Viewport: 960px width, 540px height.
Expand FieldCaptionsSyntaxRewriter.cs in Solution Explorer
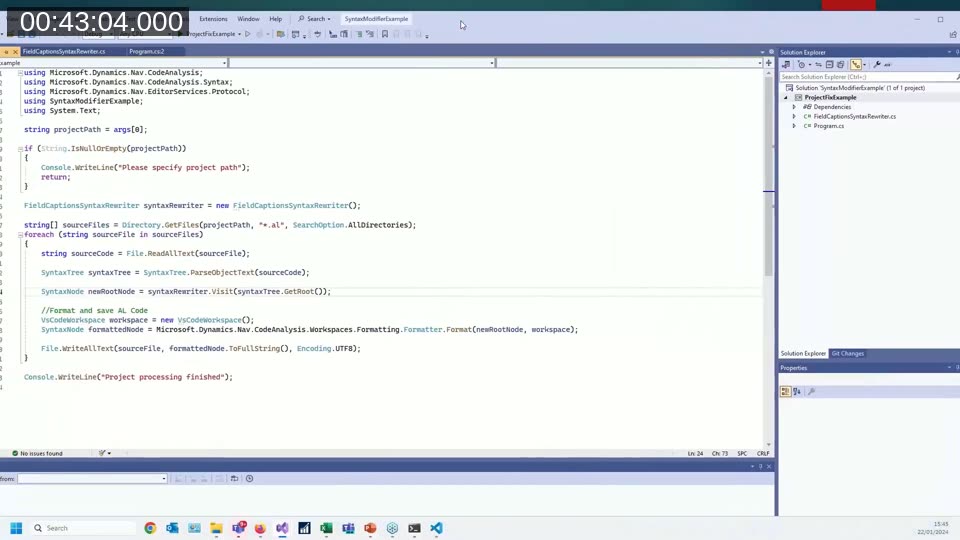(x=795, y=116)
